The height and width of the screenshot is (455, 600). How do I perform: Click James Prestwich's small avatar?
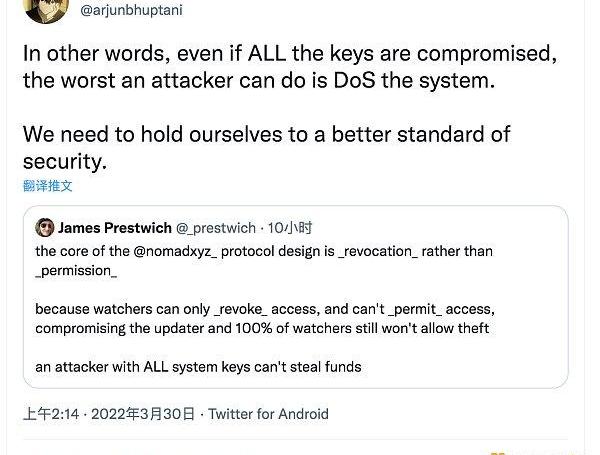click(44, 228)
